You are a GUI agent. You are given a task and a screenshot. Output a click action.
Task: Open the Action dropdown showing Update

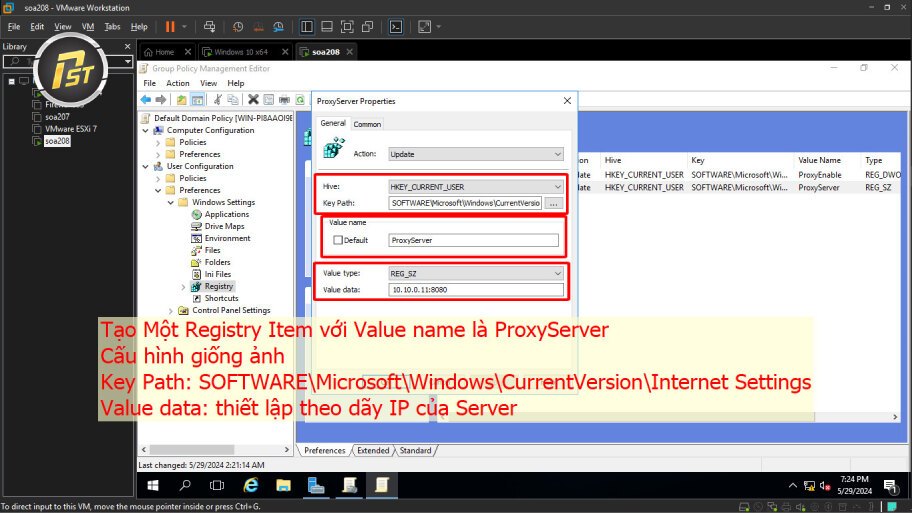tap(476, 154)
